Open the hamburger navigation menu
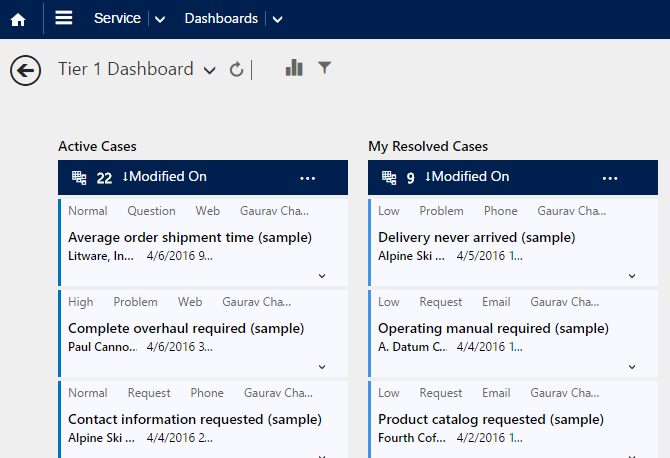 click(x=64, y=18)
